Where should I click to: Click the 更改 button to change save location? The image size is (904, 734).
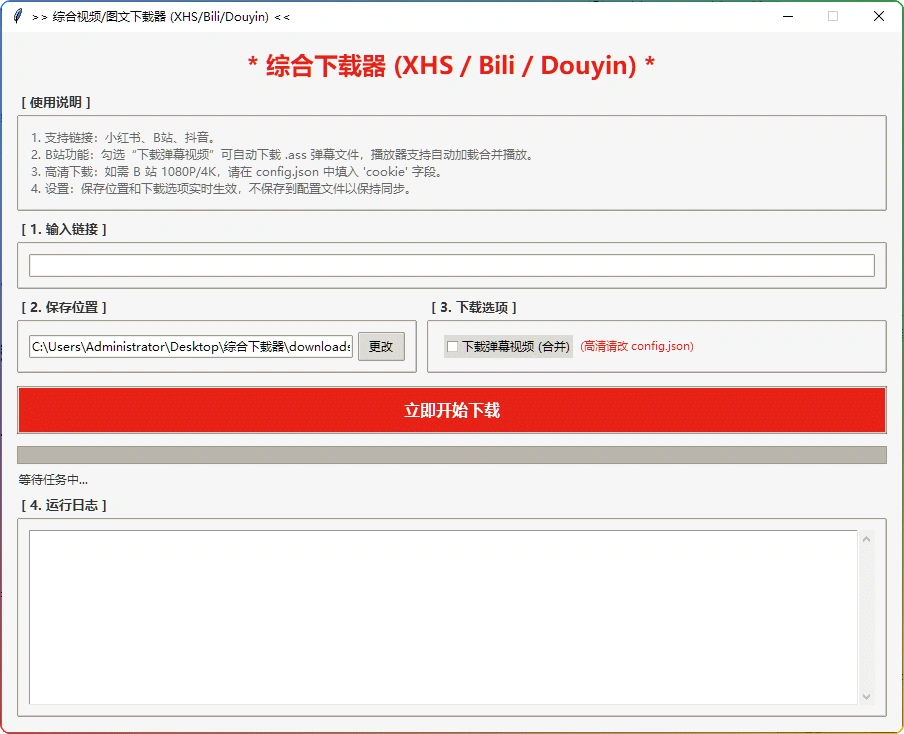click(381, 346)
